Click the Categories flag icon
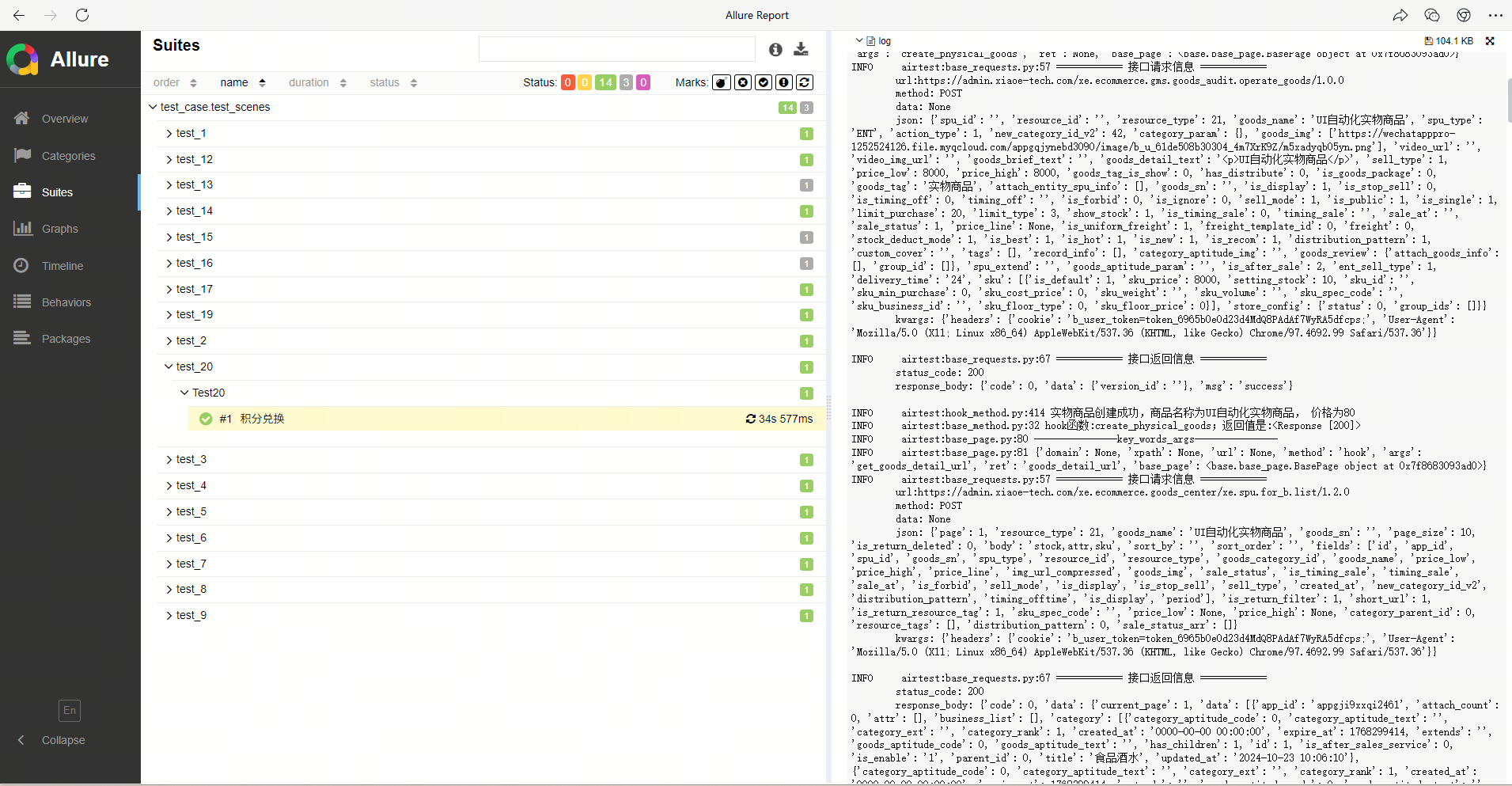The width and height of the screenshot is (1512, 786). point(22,155)
